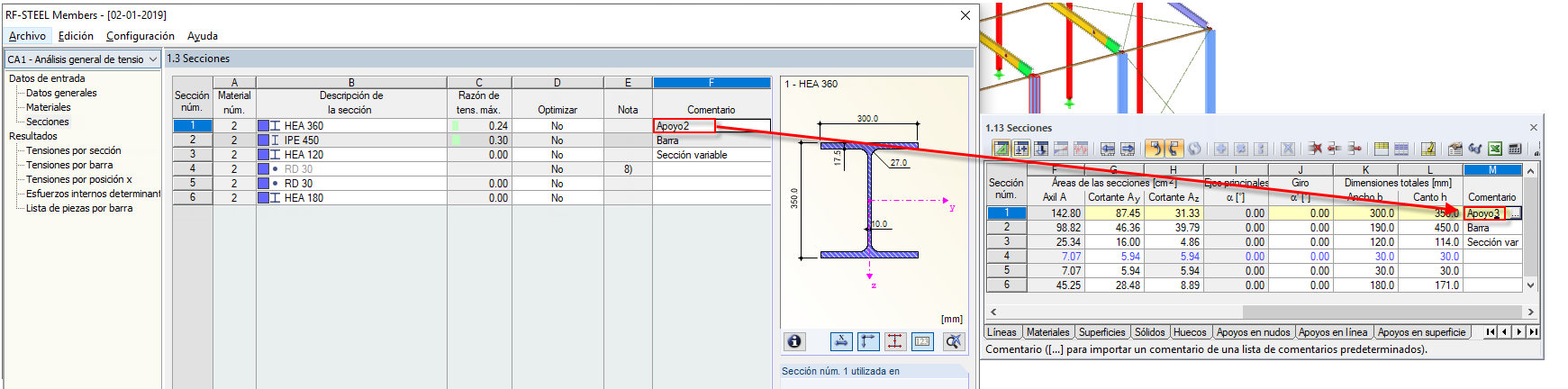Click table toolbar icon with blue down arrow

pos(1041,149)
